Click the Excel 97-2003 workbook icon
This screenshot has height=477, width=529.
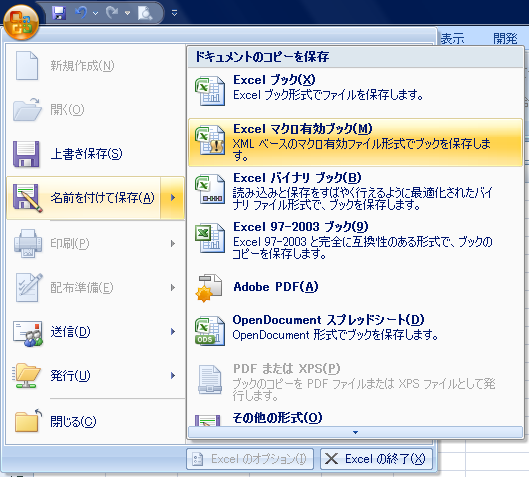coord(210,238)
